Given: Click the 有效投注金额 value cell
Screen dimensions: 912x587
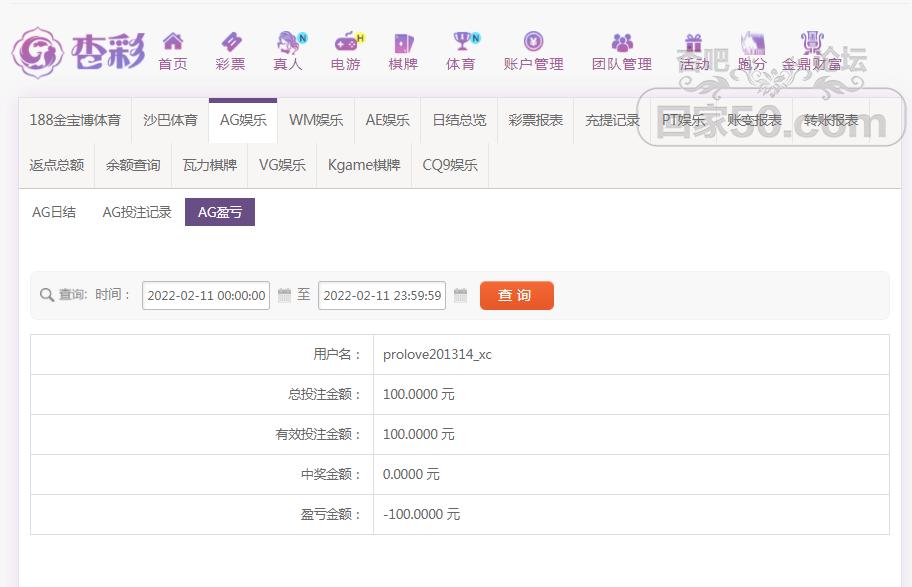Looking at the screenshot, I should coord(631,435).
